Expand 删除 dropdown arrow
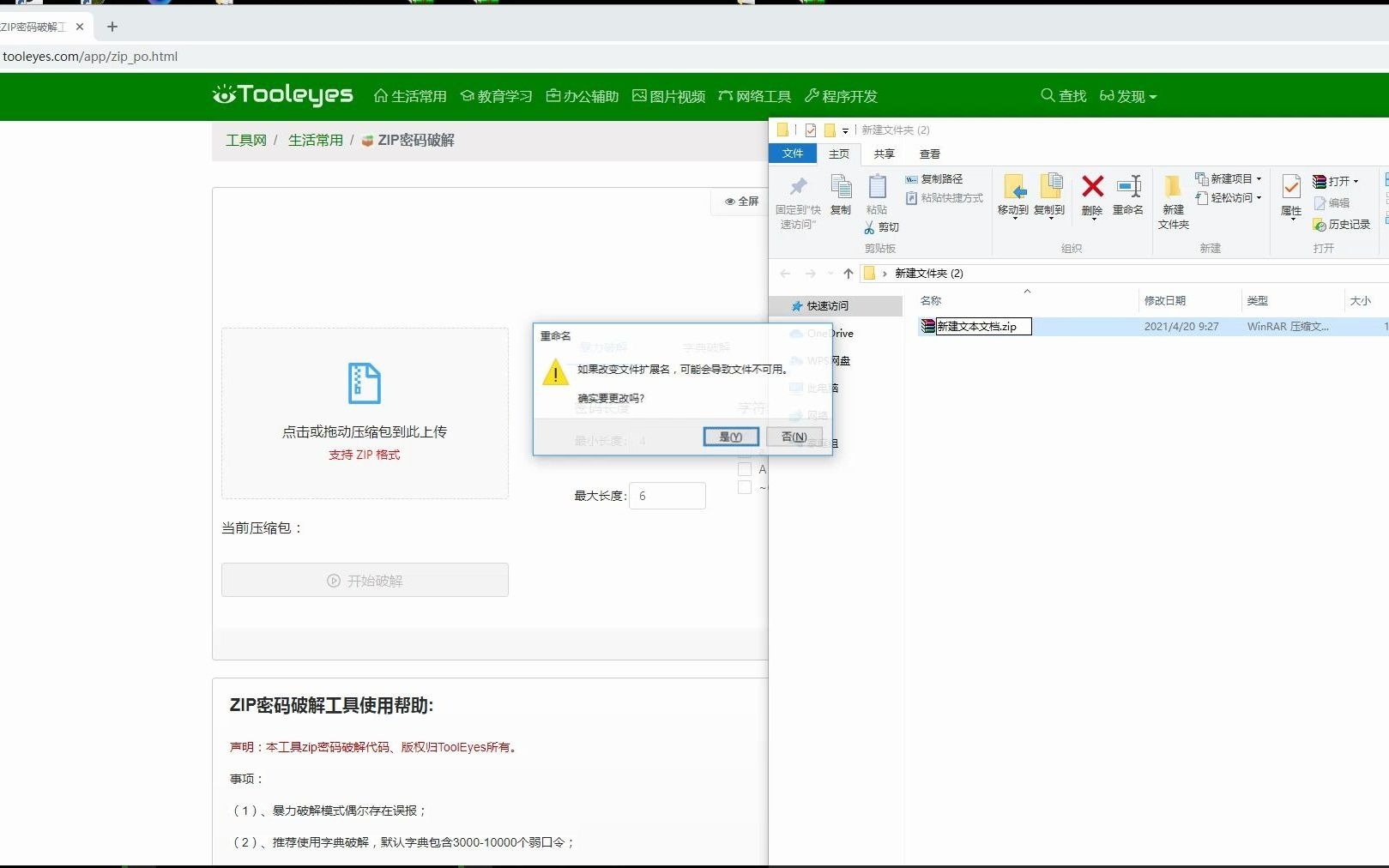This screenshot has width=1389, height=868. pyautogui.click(x=1092, y=219)
